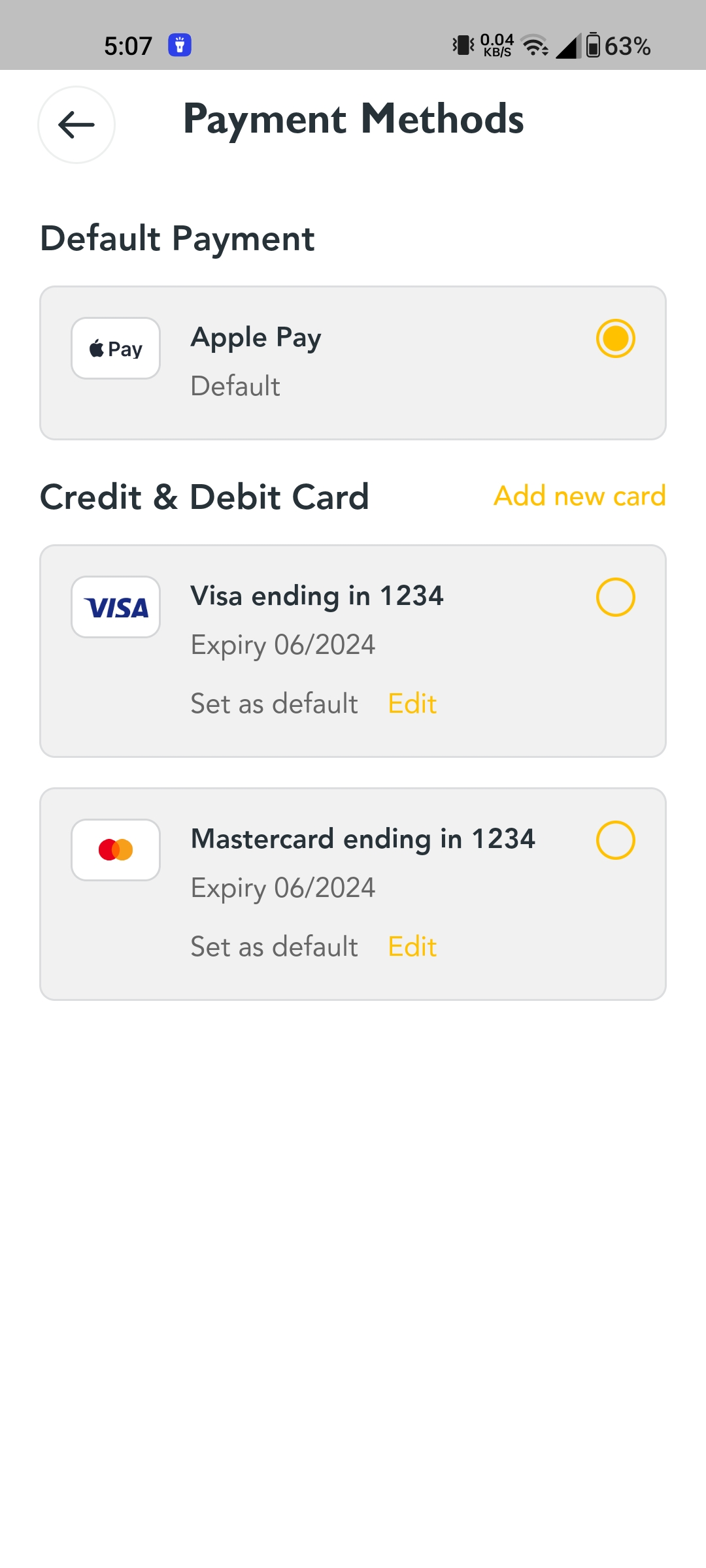Viewport: 706px width, 1568px height.
Task: Select the Visa card radio button
Action: (615, 597)
